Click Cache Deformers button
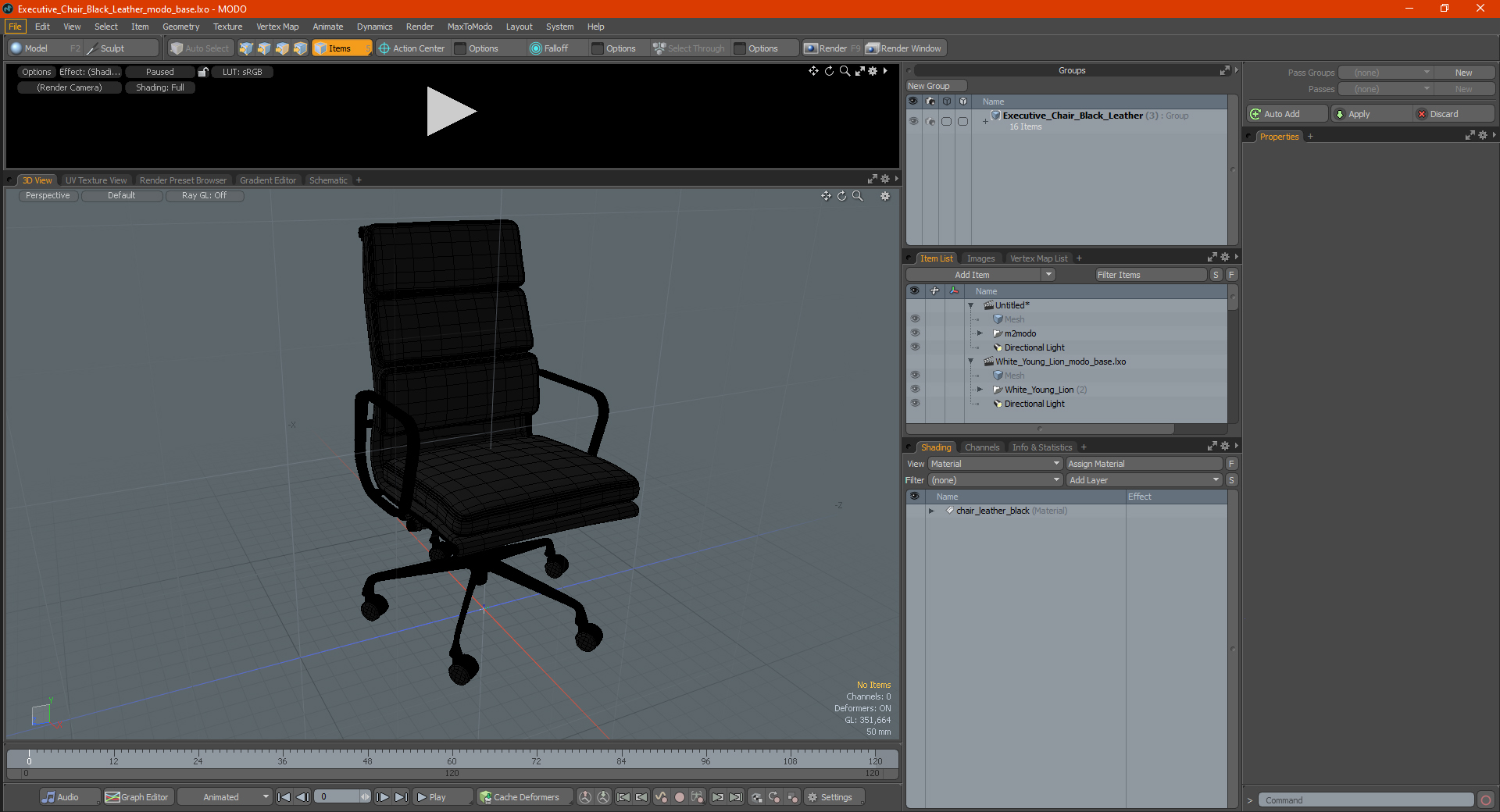 [525, 797]
